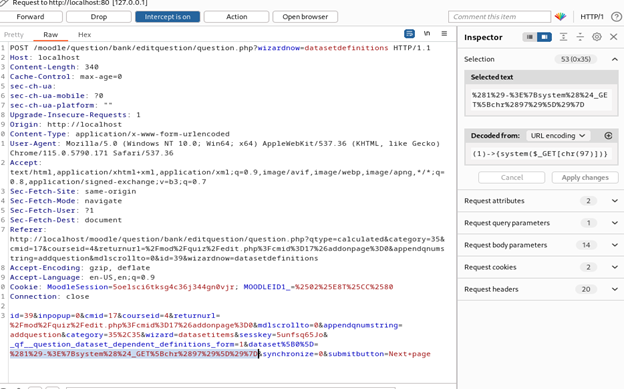Screen dimensions: 624x389
Task: Click the Content-Type header line
Action: 119,134
